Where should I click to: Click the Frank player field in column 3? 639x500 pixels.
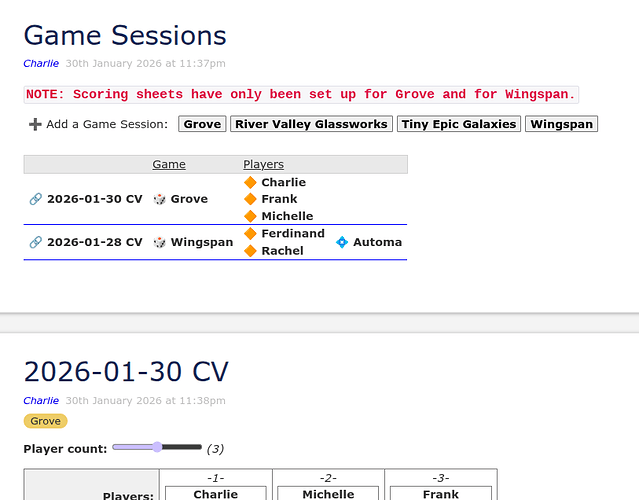440,494
